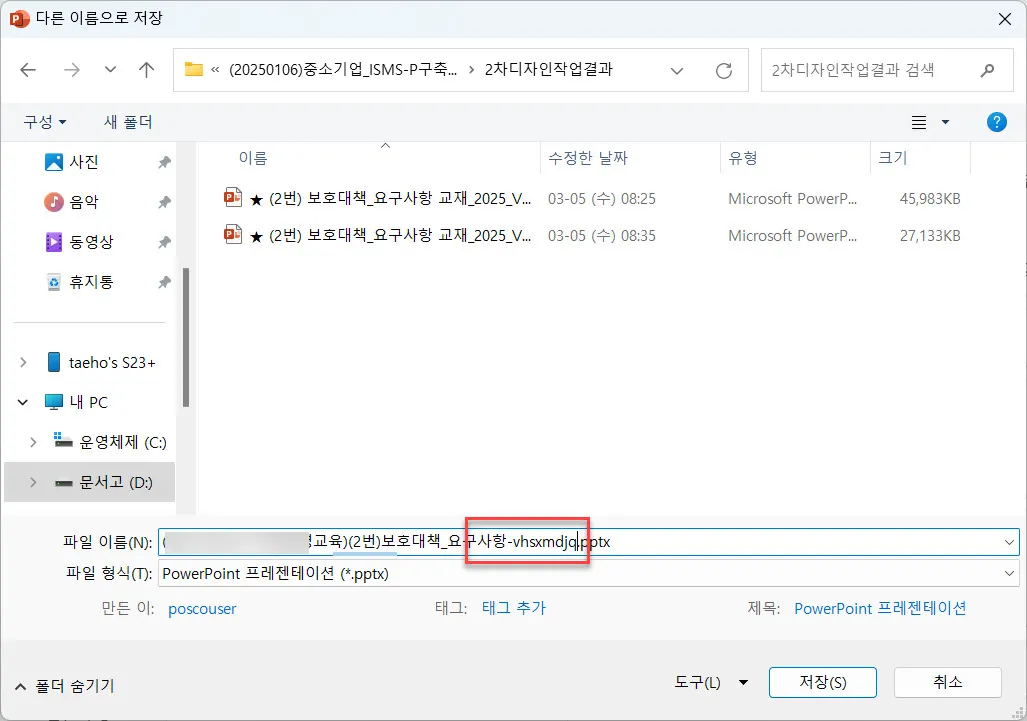1027x721 pixels.
Task: Click the forward navigation arrow
Action: tap(72, 69)
